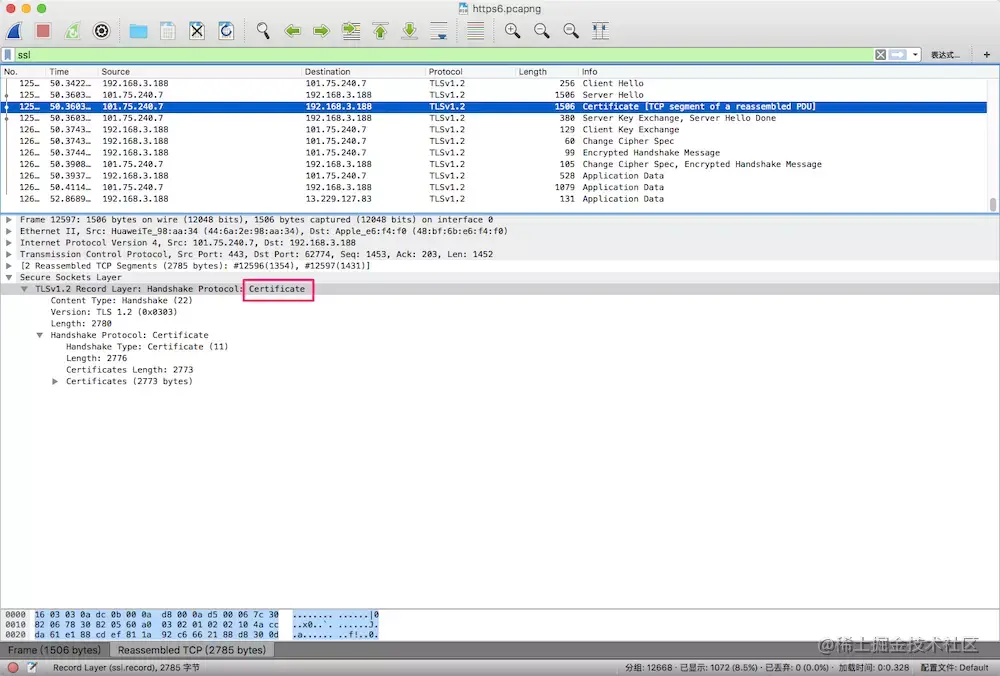The image size is (1000, 676).
Task: Save this capture file icon
Action: click(x=168, y=31)
